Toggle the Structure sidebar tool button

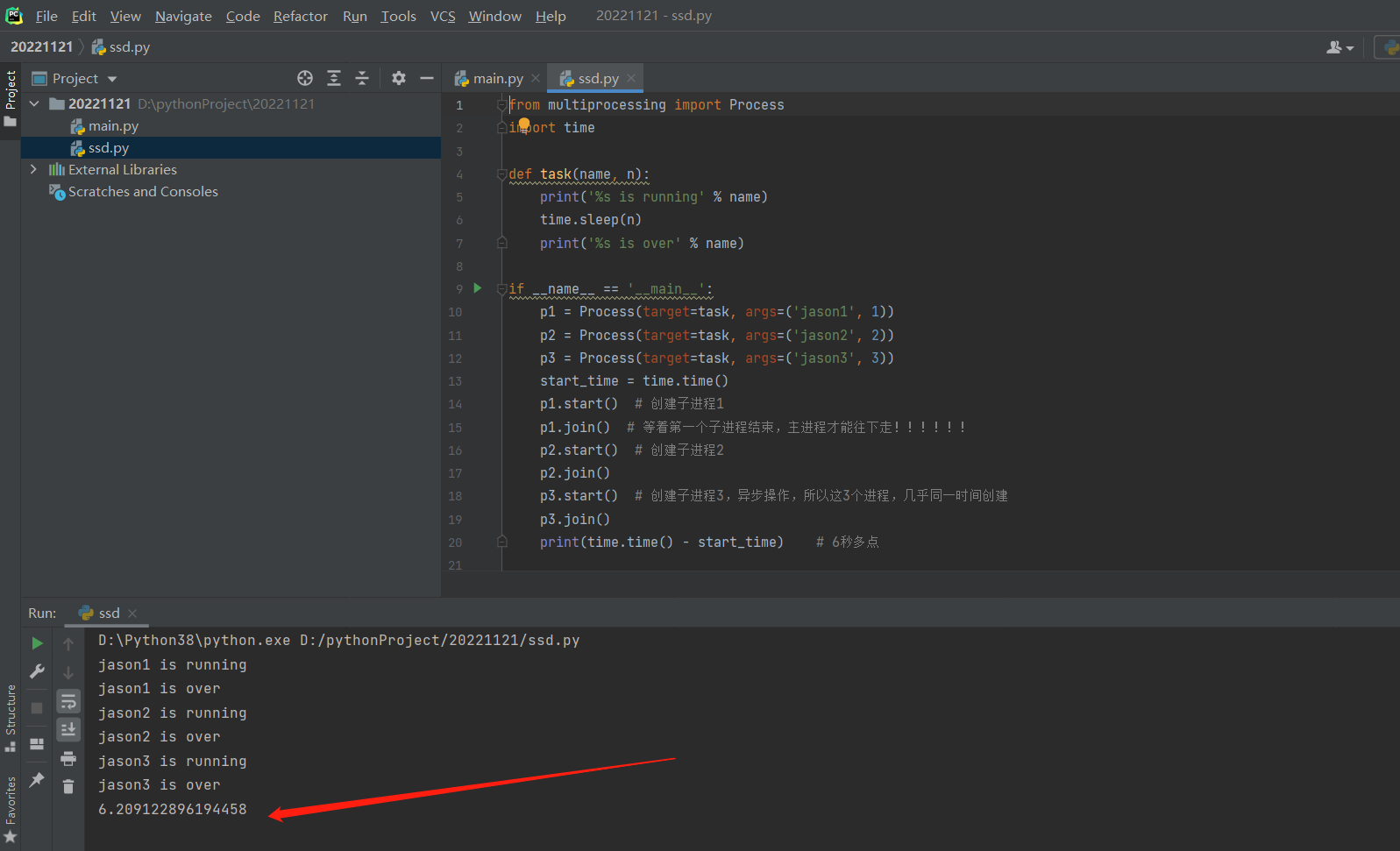click(11, 718)
